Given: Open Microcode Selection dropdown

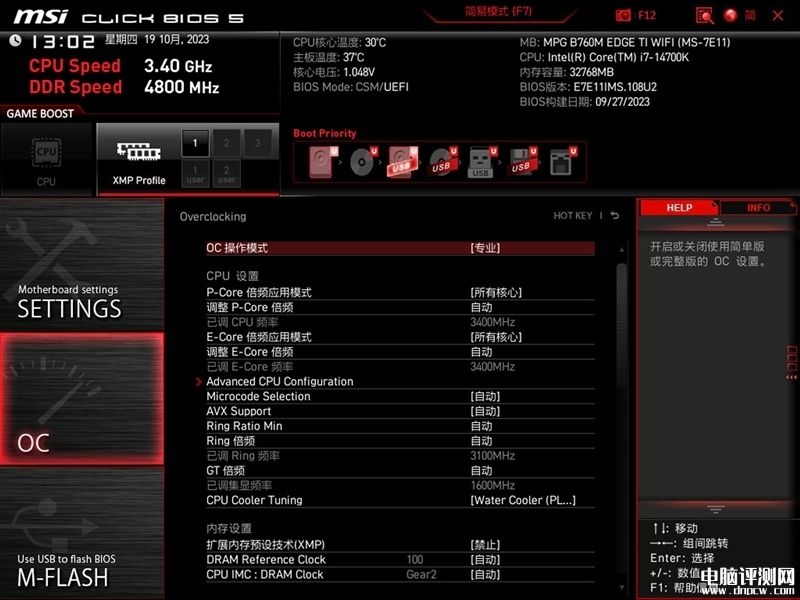Looking at the screenshot, I should coord(400,396).
